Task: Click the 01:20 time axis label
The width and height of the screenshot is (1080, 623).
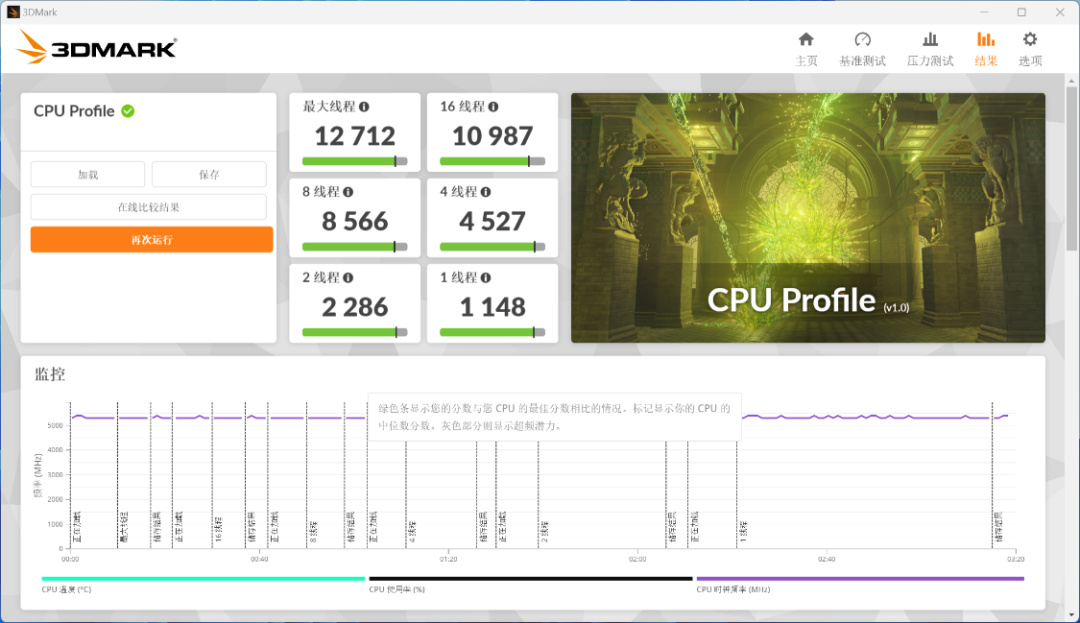Action: [x=448, y=559]
